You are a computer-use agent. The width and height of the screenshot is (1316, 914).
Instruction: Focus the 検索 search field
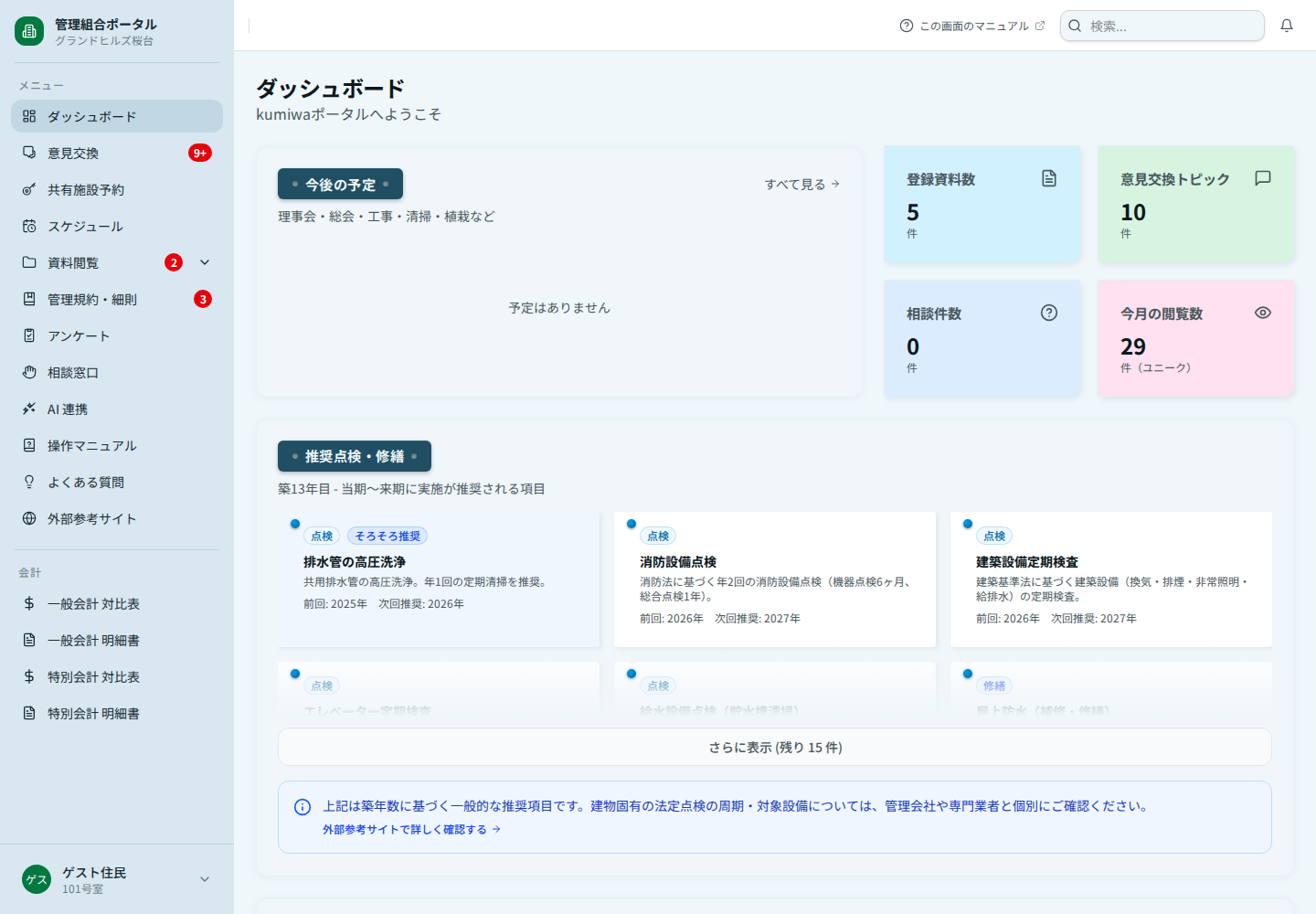coord(1162,26)
